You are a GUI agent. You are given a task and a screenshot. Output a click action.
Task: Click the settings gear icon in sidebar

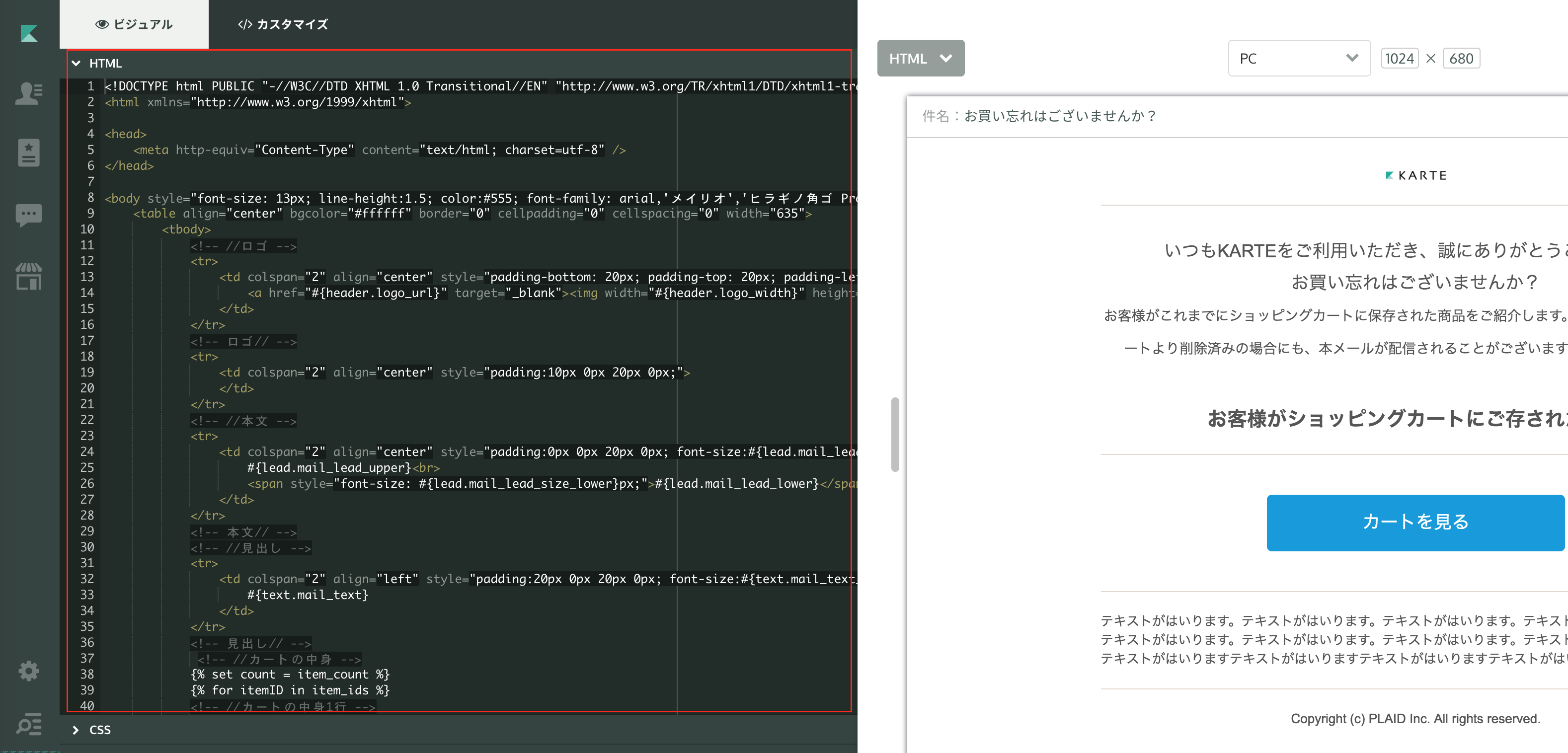[27, 671]
